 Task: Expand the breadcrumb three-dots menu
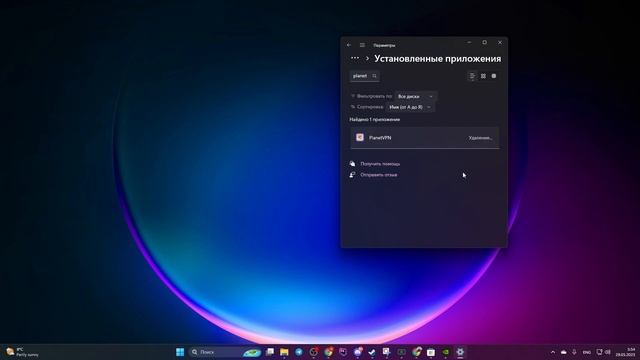[355, 58]
